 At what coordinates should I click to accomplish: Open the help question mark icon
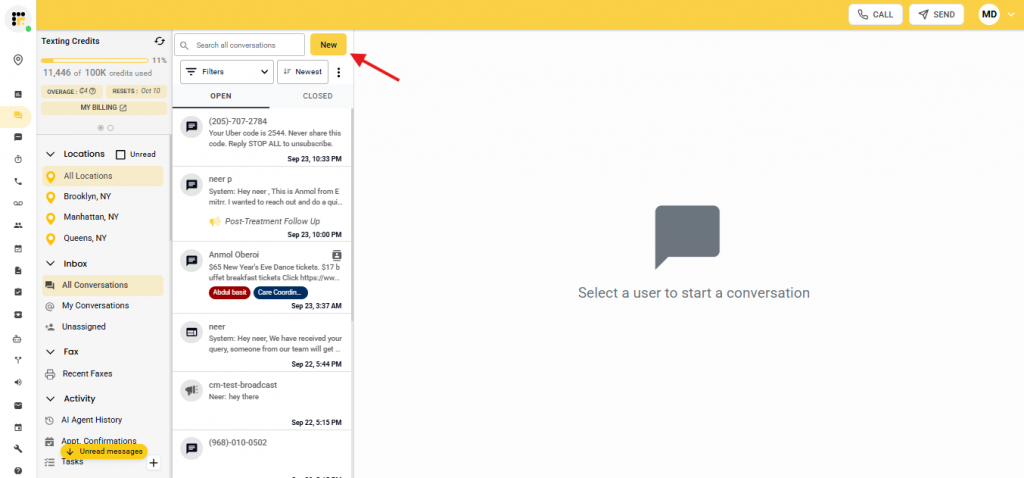tap(18, 470)
